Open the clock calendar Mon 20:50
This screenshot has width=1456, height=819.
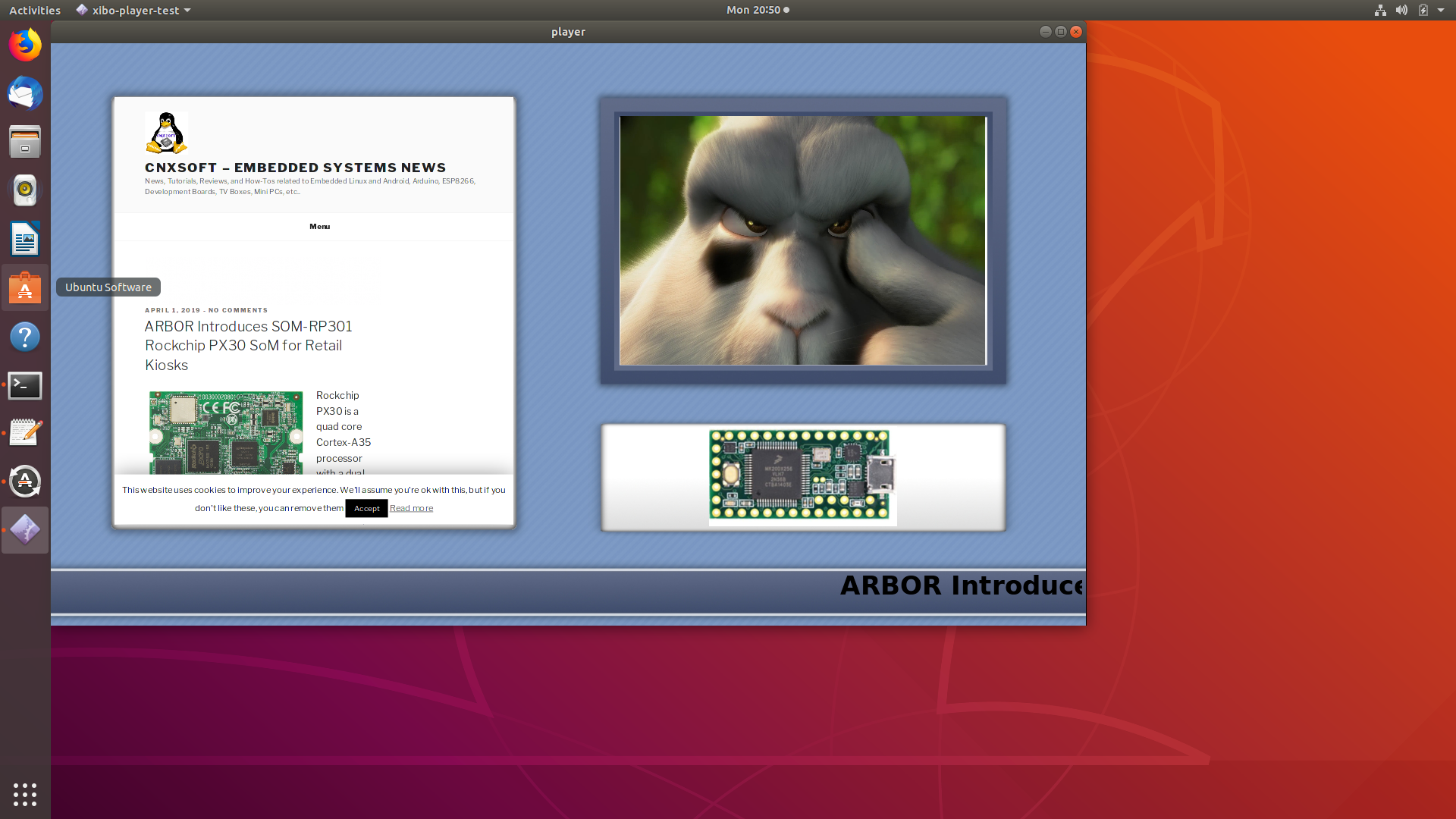[x=758, y=10]
